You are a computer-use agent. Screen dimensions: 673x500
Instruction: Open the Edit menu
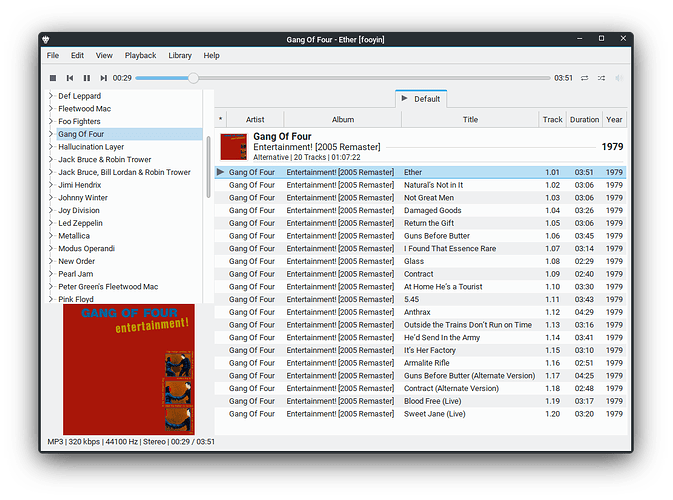77,55
